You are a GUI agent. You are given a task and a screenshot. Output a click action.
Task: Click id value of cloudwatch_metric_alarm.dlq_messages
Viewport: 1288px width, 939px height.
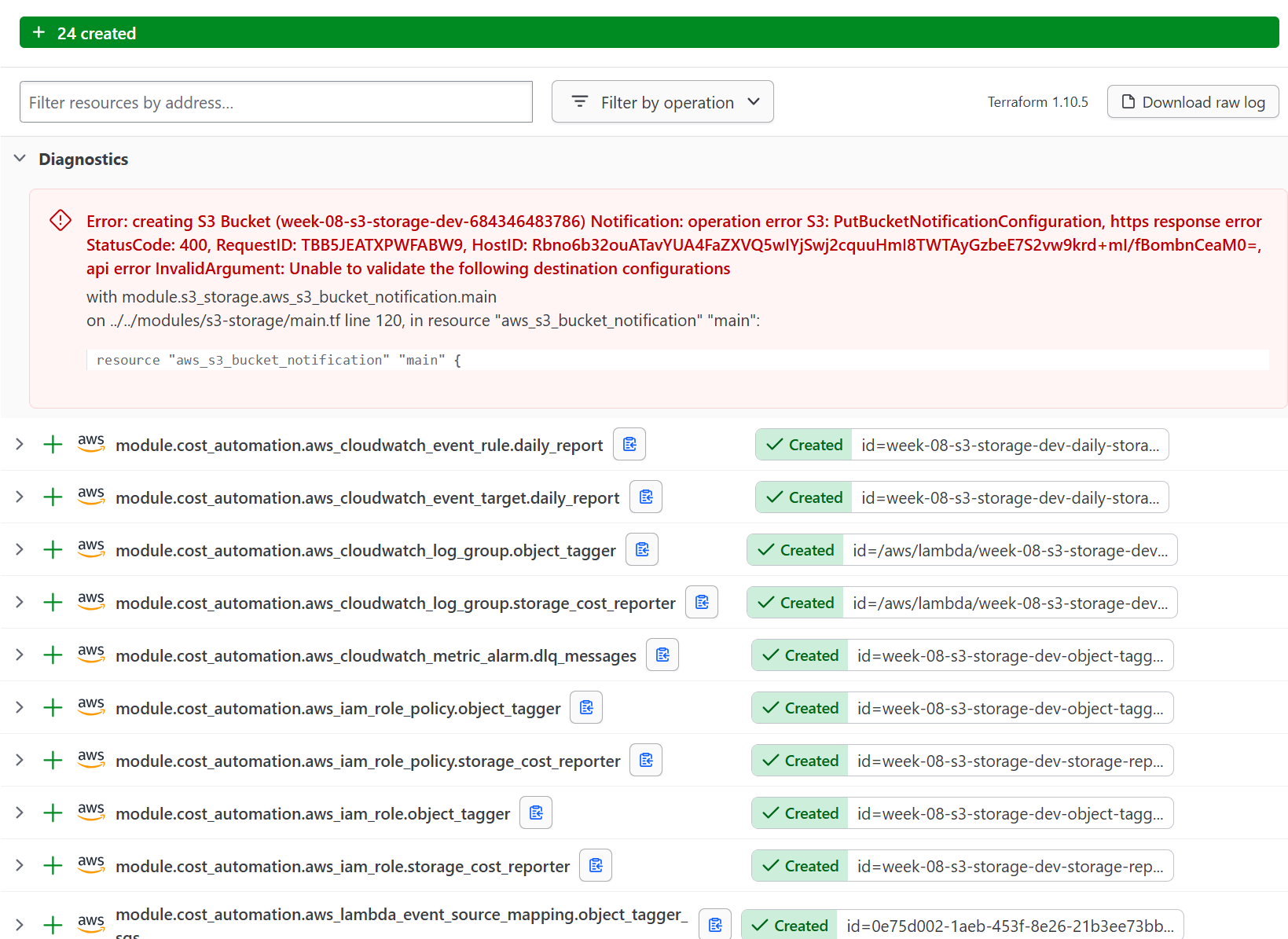1010,655
